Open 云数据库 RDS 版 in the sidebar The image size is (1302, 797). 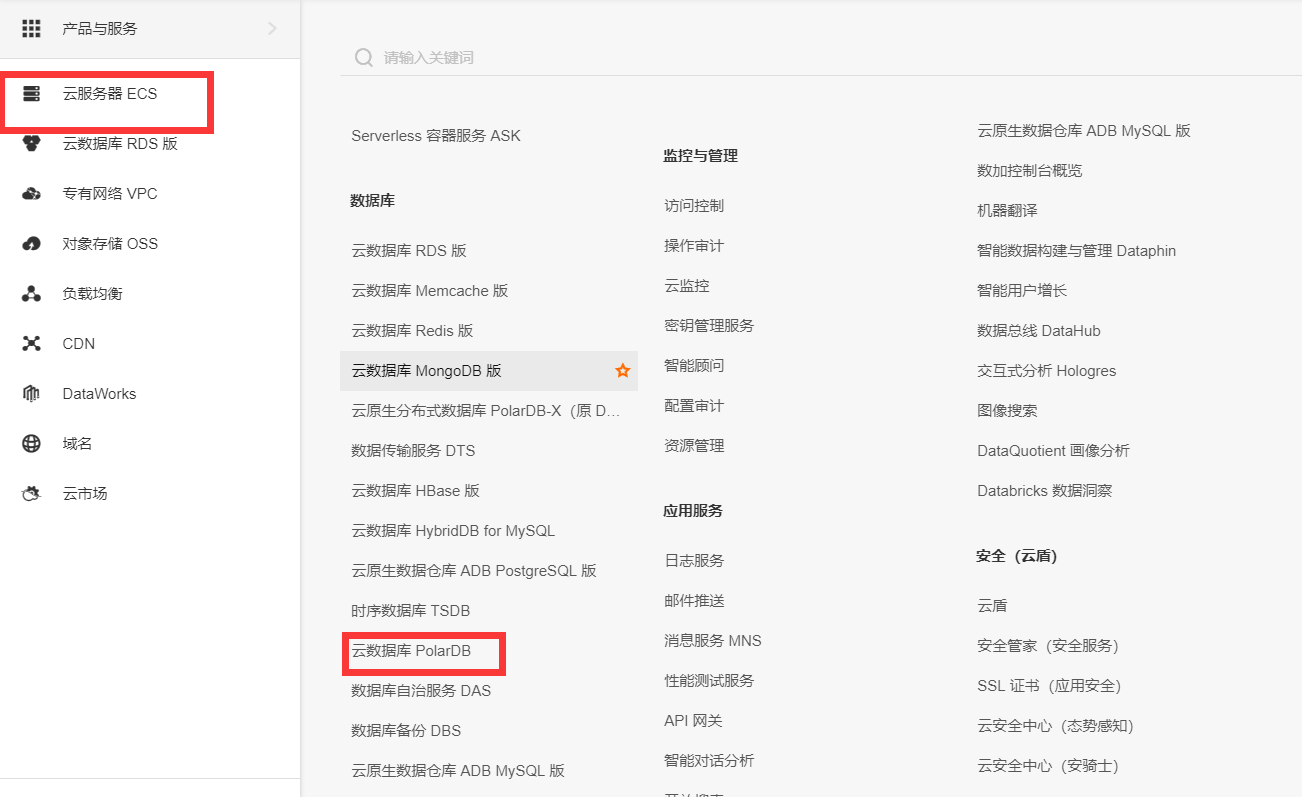[120, 144]
